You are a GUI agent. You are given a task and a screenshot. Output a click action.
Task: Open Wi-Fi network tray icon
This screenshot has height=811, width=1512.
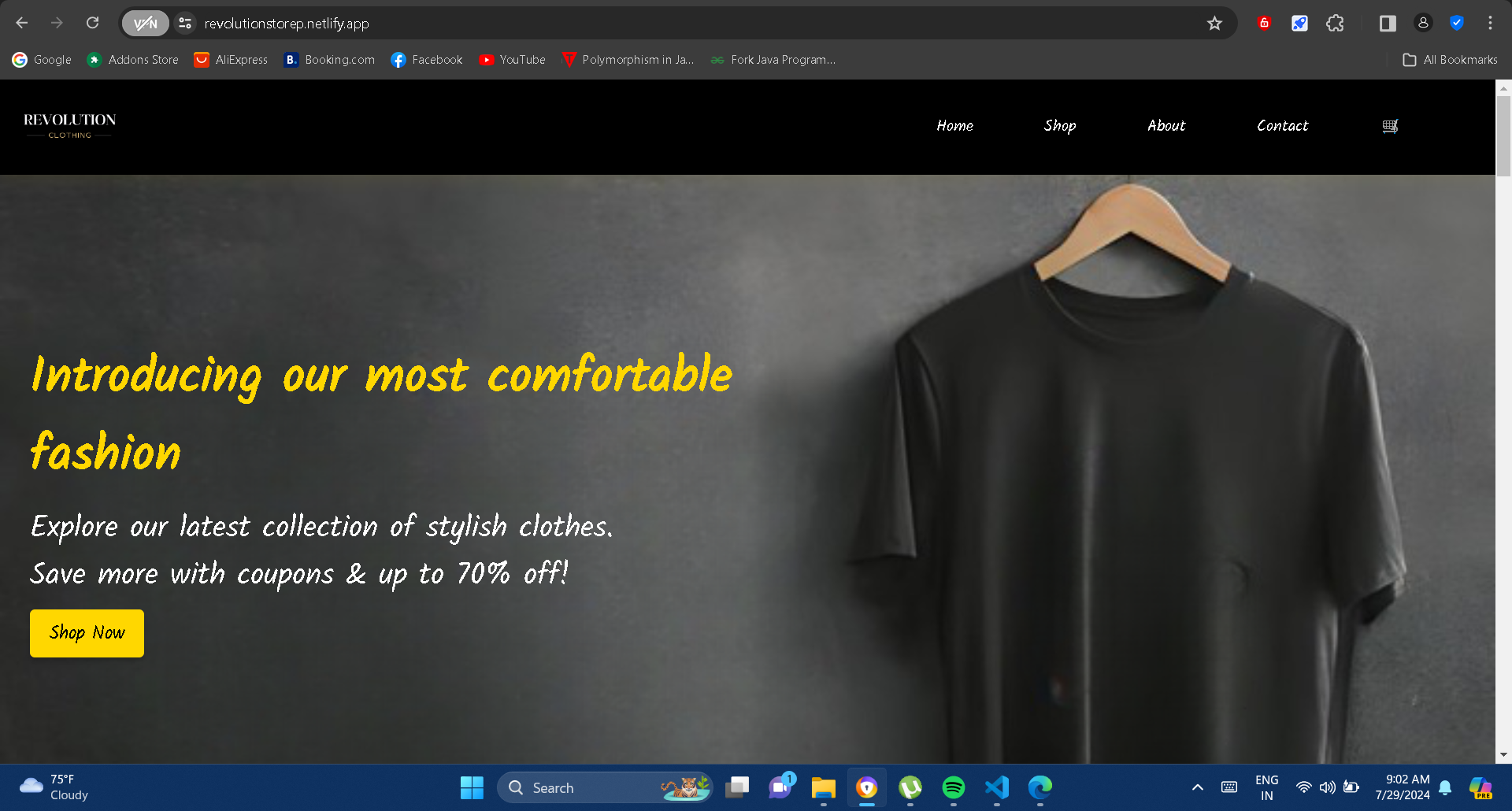click(x=1304, y=787)
